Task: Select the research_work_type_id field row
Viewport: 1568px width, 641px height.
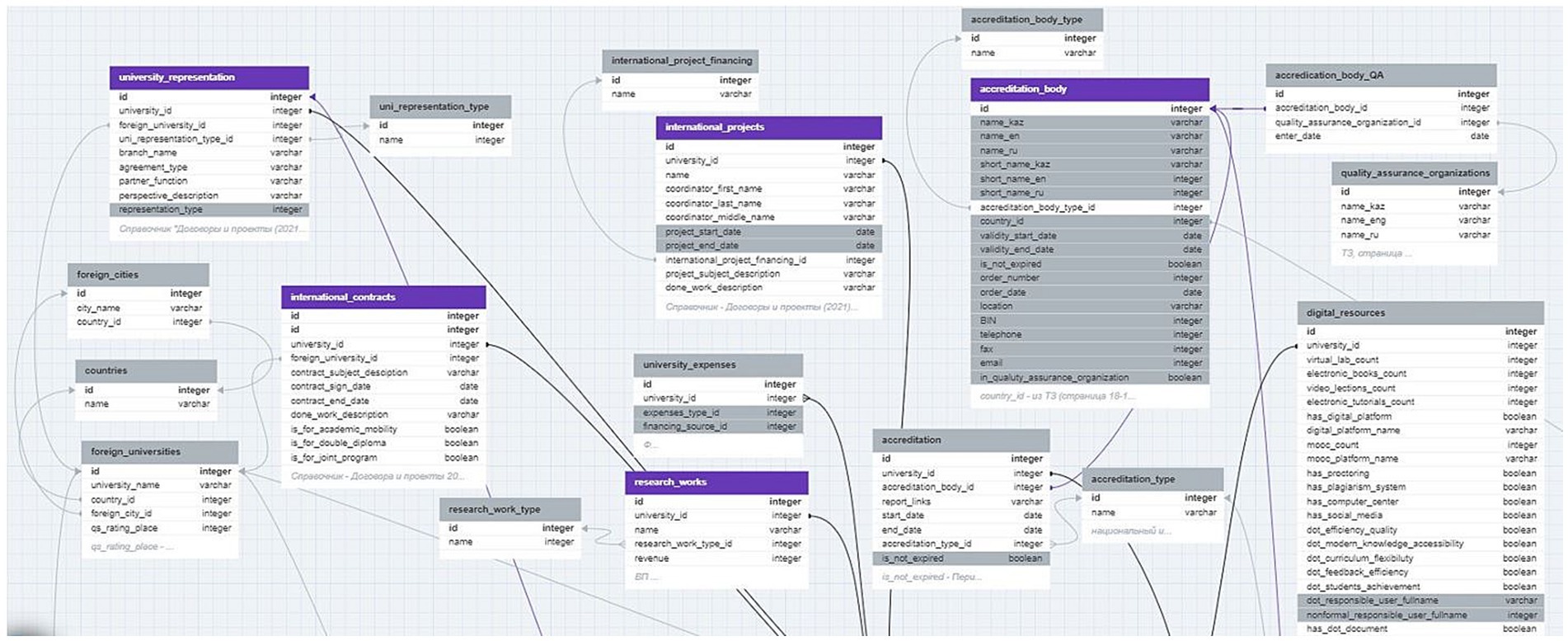Action: 716,544
